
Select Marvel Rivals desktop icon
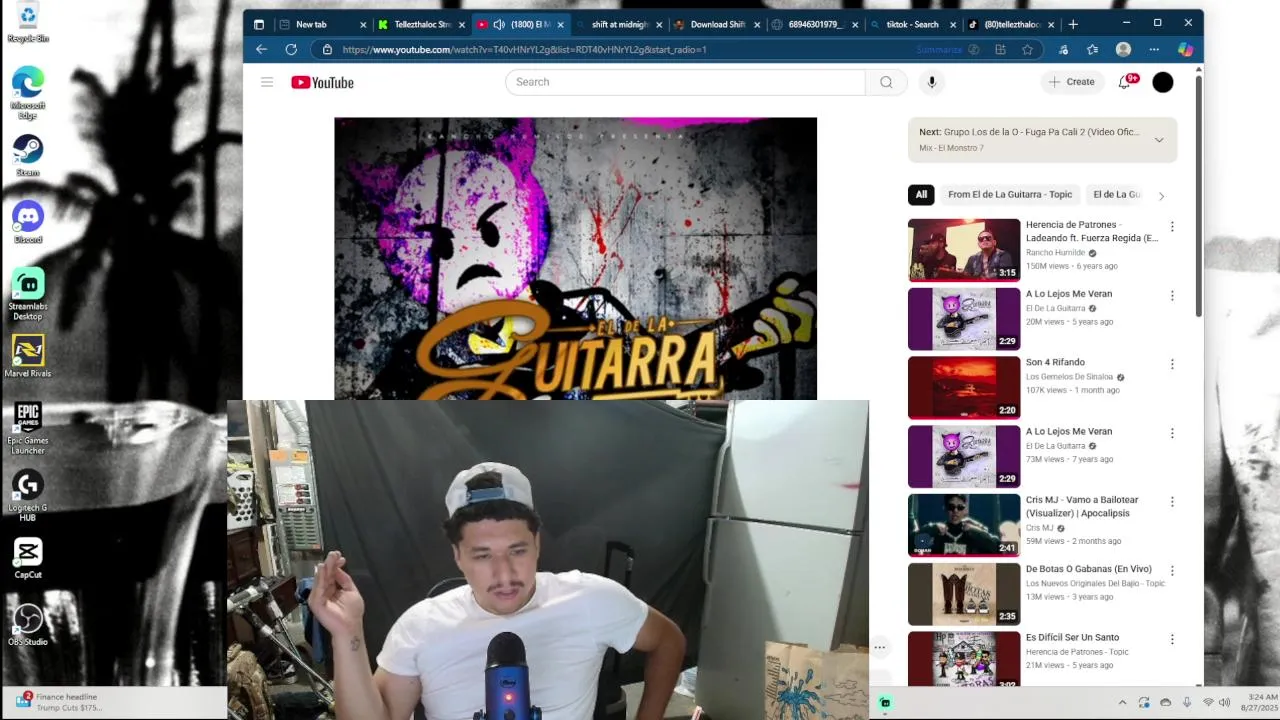[x=28, y=356]
